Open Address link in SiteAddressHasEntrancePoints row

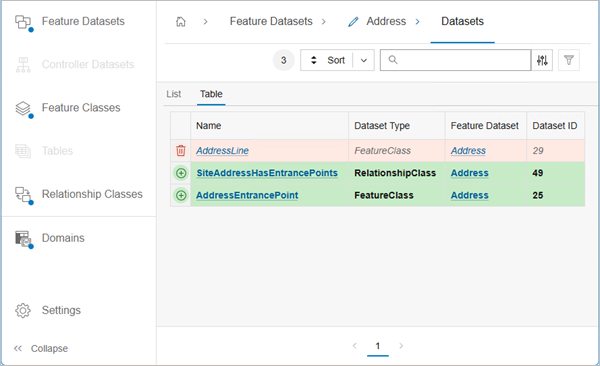pyautogui.click(x=470, y=173)
